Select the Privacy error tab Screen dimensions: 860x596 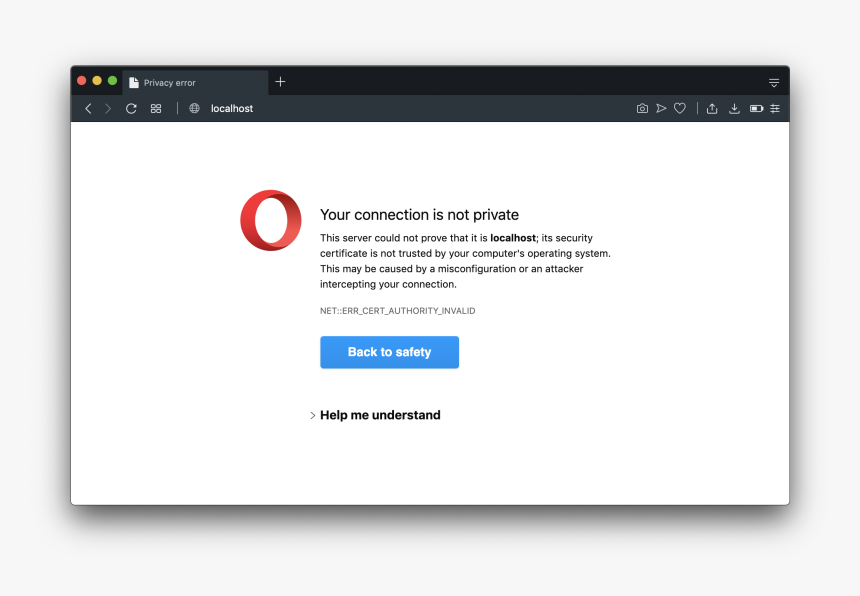(195, 83)
